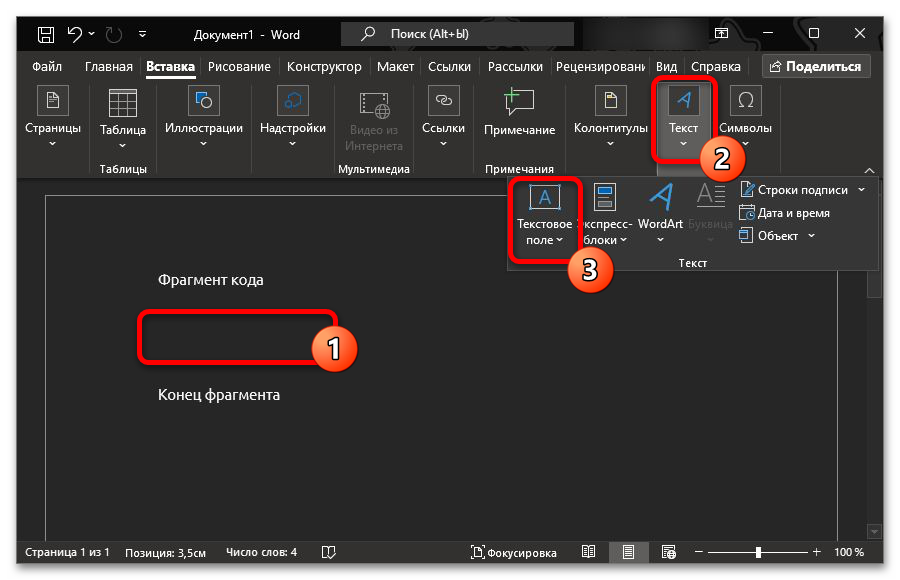Screen dimensions: 900x580
Task: Zoom out with the minus button
Action: click(699, 552)
